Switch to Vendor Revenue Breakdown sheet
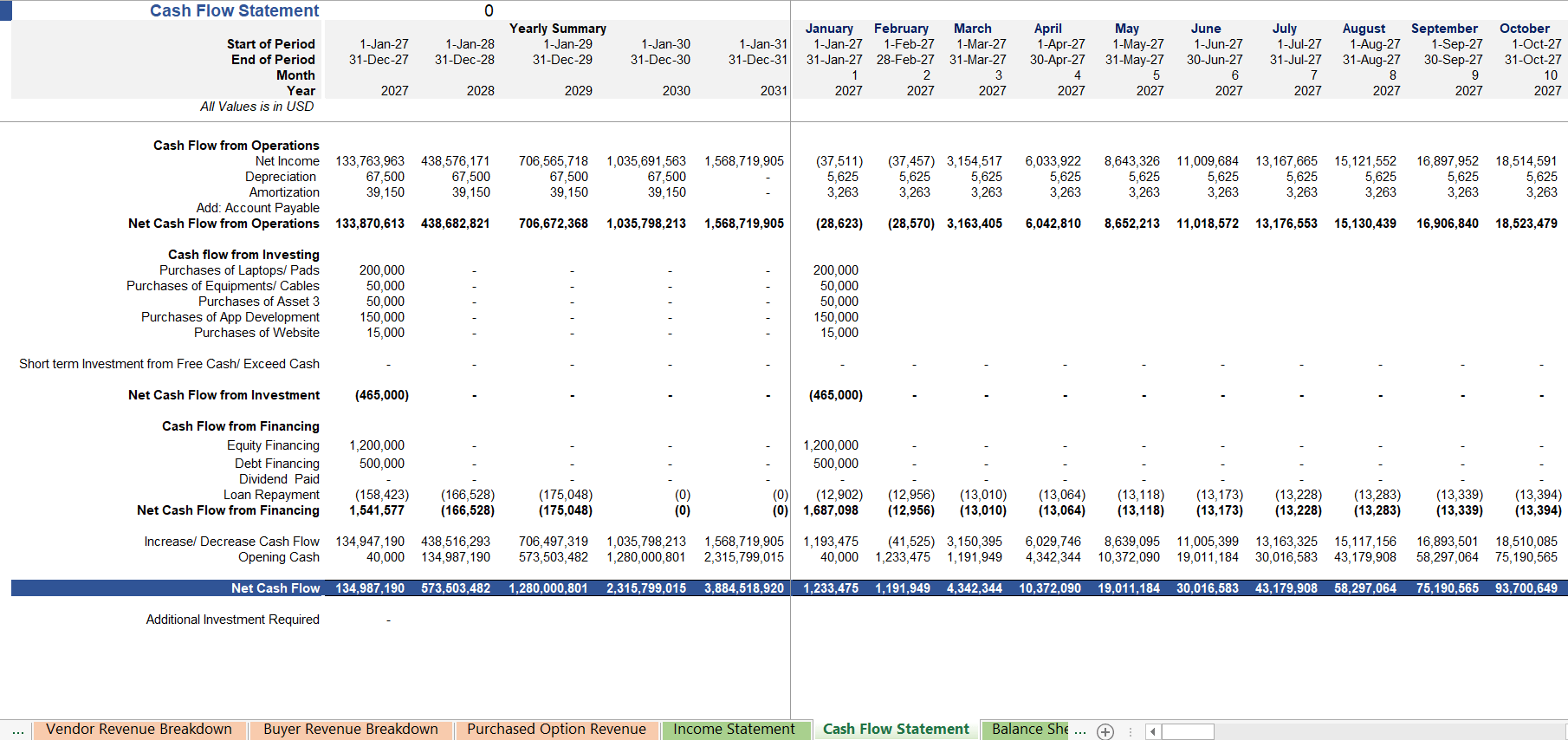Screen dimensions: 1568x740 point(139,730)
